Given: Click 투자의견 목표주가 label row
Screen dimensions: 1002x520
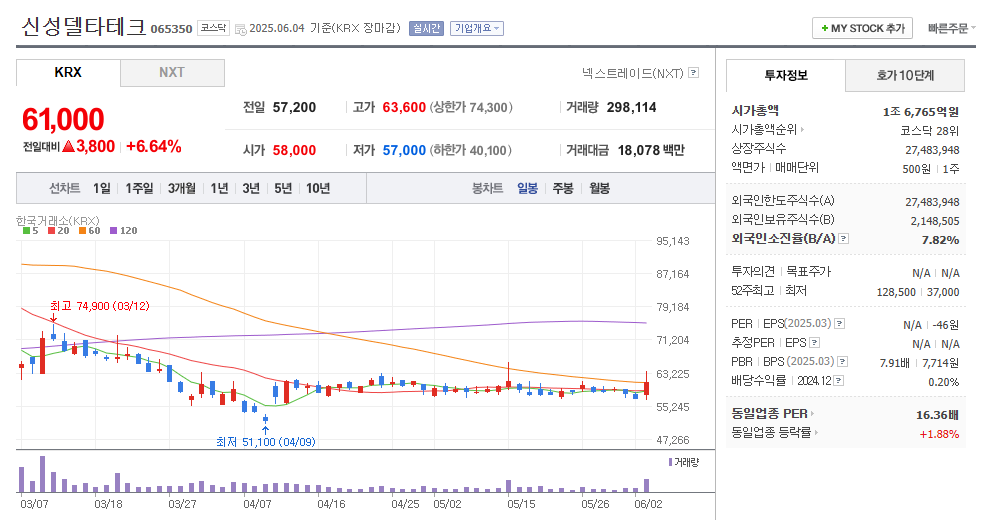Looking at the screenshot, I should coord(781,271).
